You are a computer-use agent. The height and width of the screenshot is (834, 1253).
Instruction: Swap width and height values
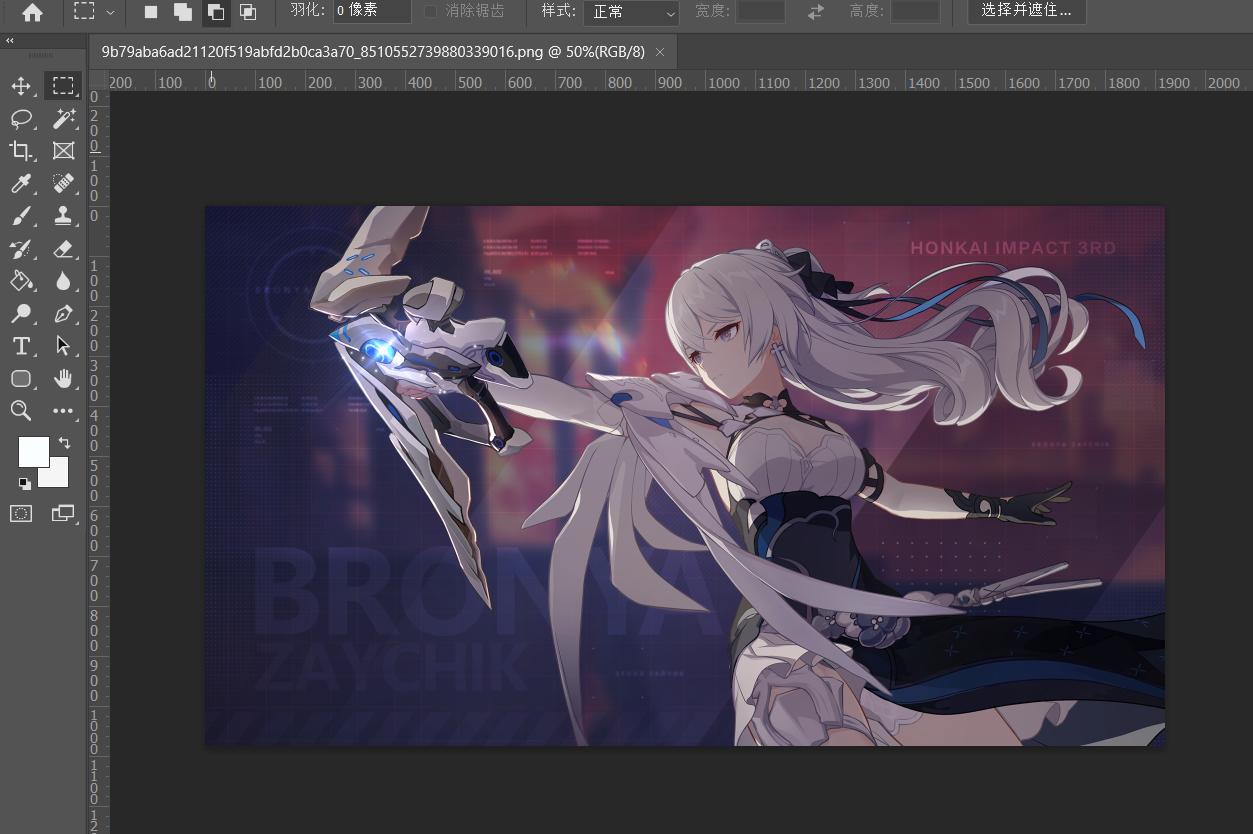[816, 12]
